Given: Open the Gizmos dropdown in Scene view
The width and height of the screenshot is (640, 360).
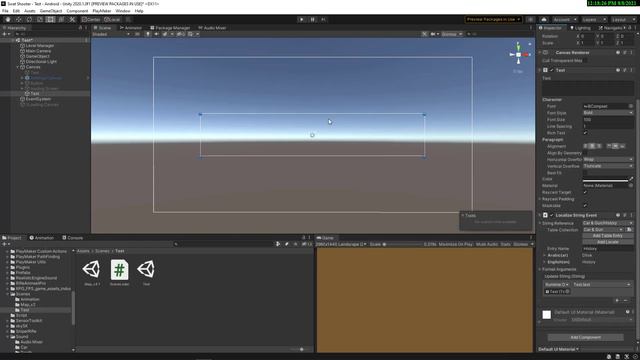Looking at the screenshot, I should point(451,34).
